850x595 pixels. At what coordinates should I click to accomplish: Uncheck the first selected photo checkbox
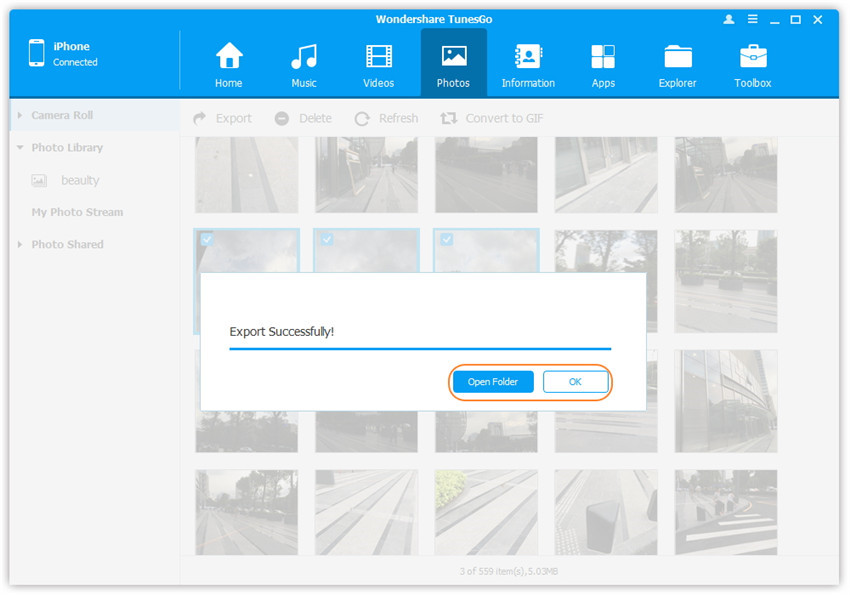[206, 240]
